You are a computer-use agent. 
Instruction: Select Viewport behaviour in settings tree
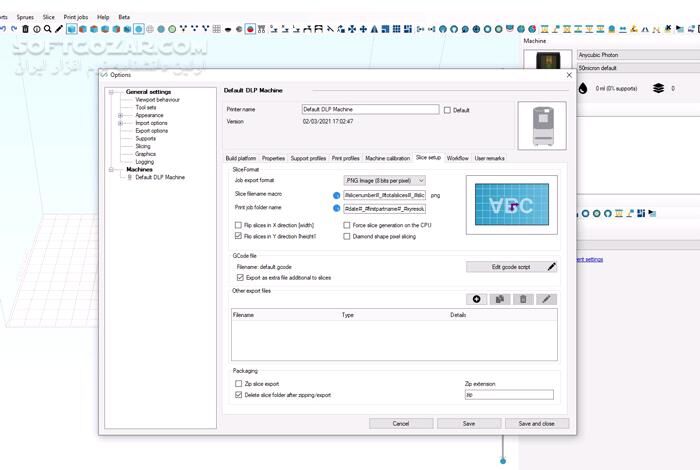(157, 100)
